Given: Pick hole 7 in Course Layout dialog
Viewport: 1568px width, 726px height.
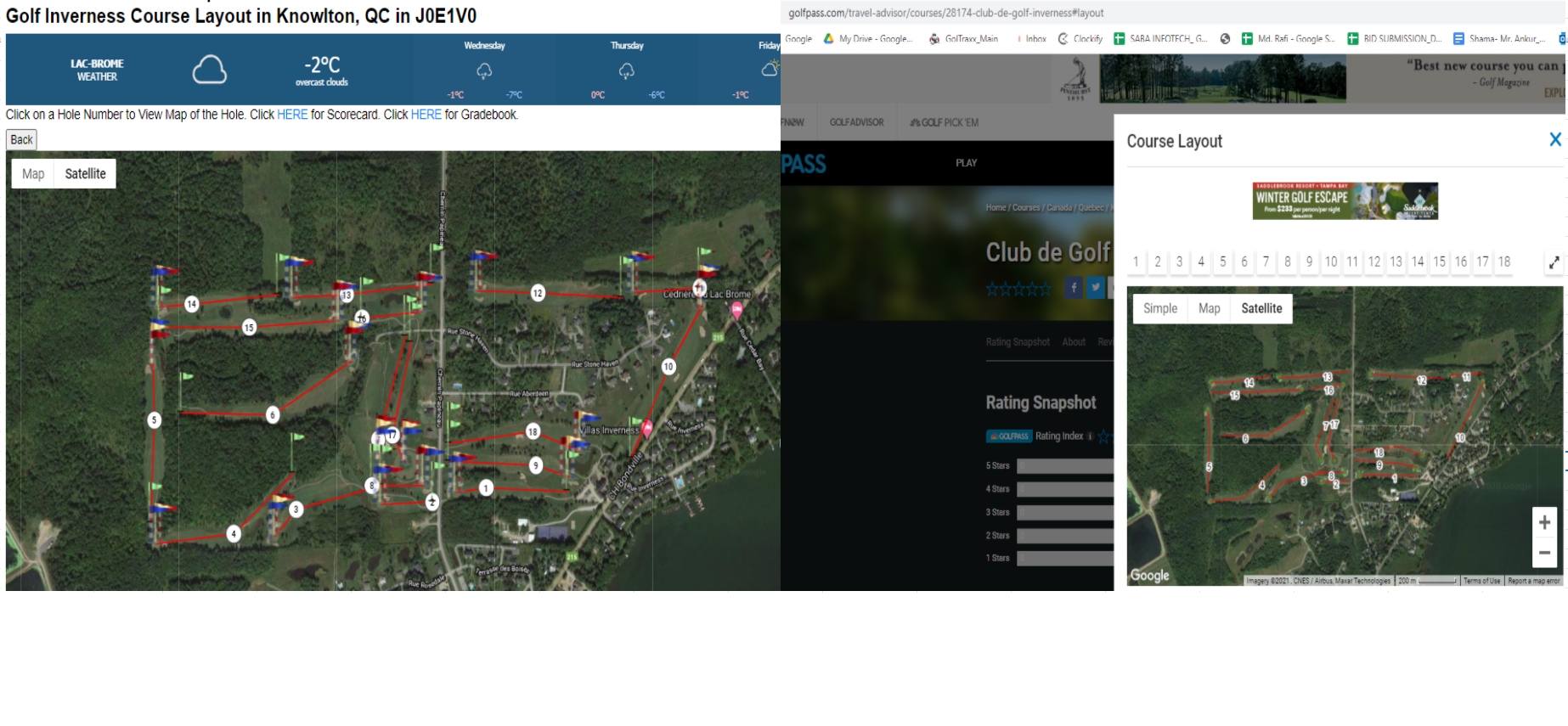Looking at the screenshot, I should click(x=1266, y=262).
